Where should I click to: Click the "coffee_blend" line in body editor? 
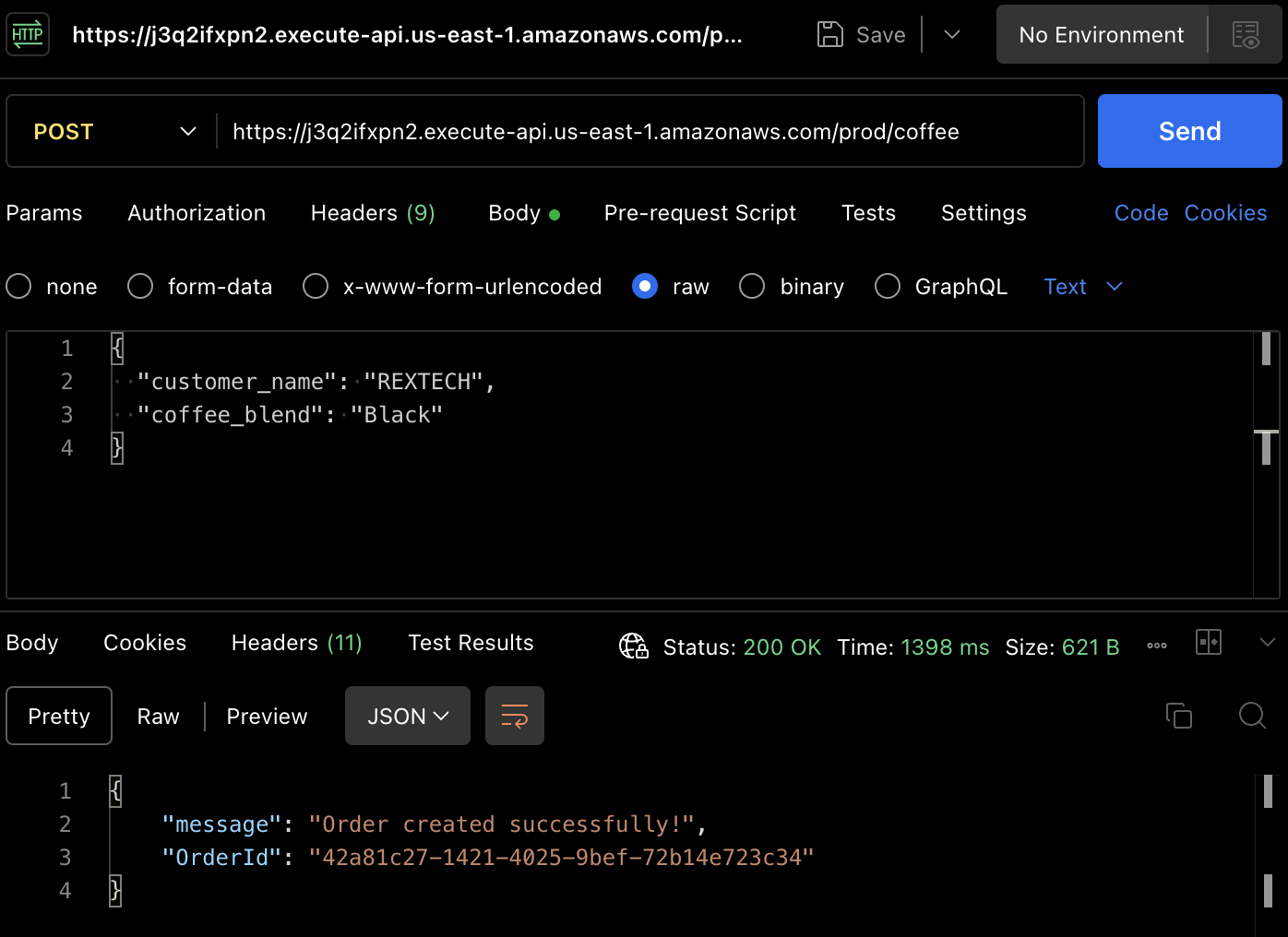click(x=290, y=415)
